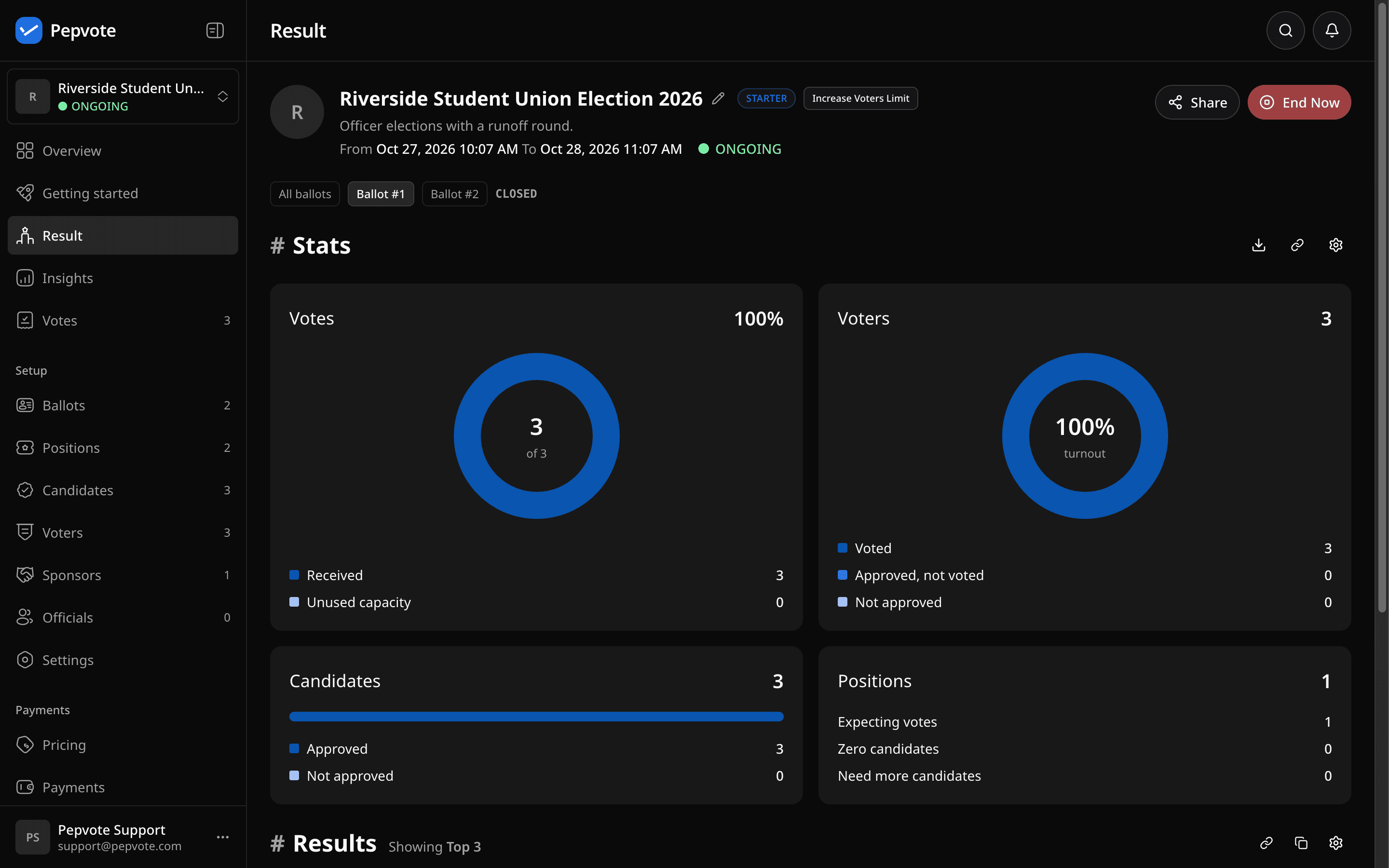The image size is (1389, 868).
Task: Open Pricing page
Action: point(123,745)
